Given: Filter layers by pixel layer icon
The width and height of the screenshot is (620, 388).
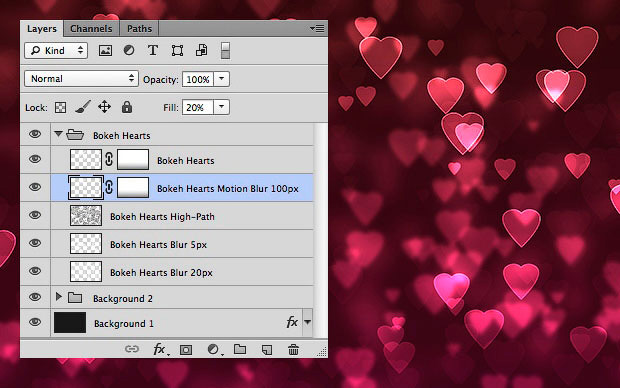Looking at the screenshot, I should click(105, 51).
